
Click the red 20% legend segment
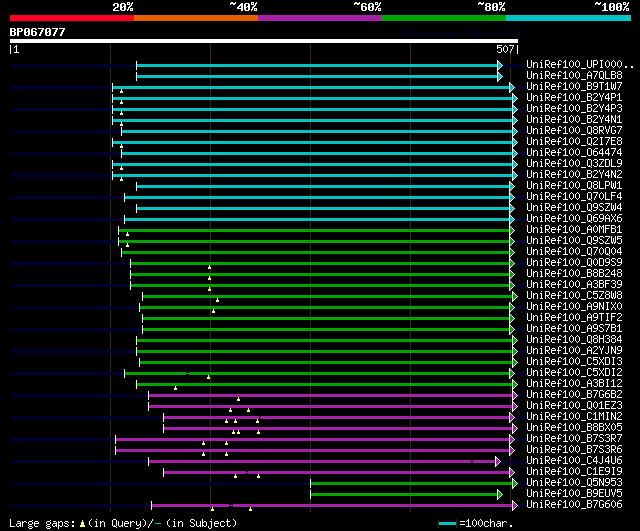[x=72, y=18]
